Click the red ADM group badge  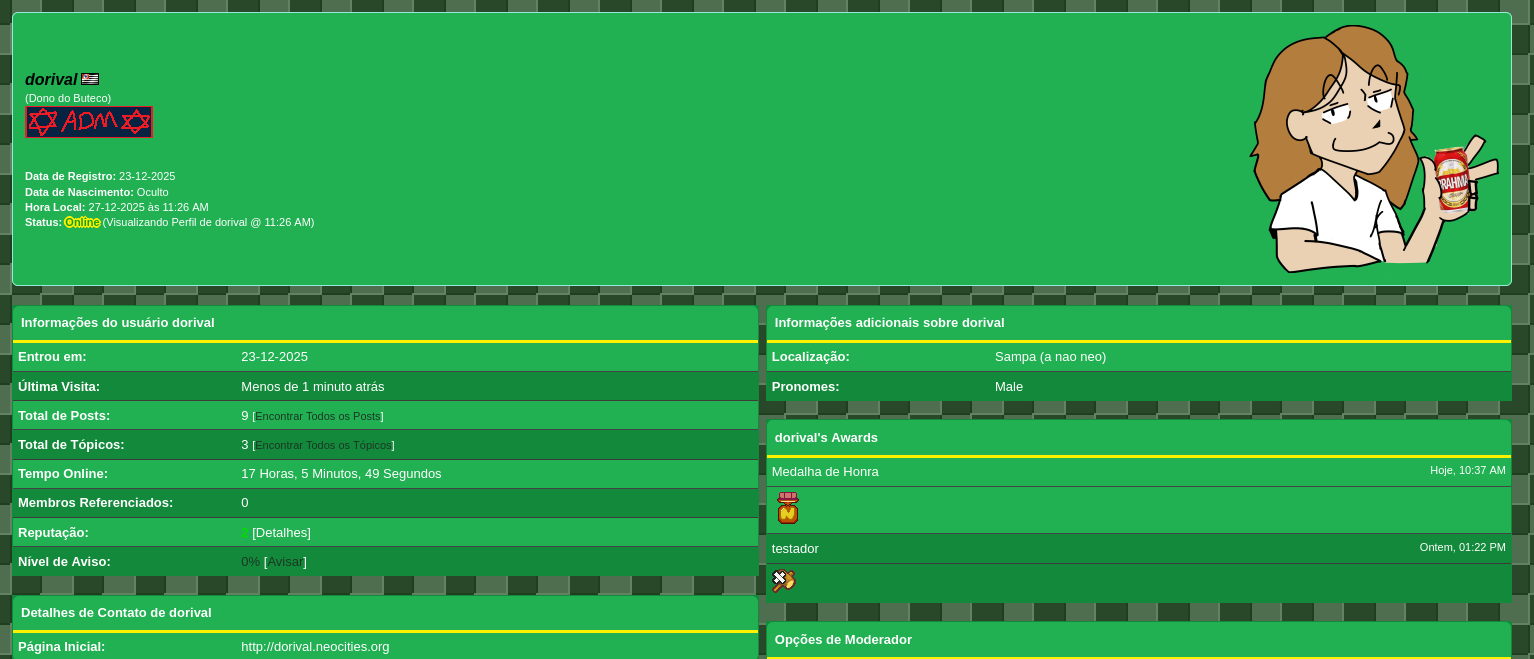[89, 121]
